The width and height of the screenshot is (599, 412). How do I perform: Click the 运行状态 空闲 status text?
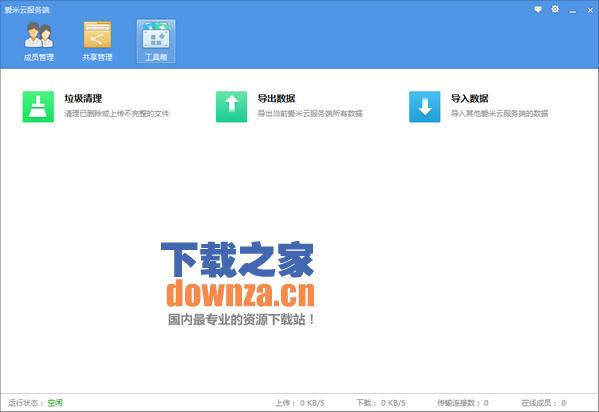(x=36, y=403)
